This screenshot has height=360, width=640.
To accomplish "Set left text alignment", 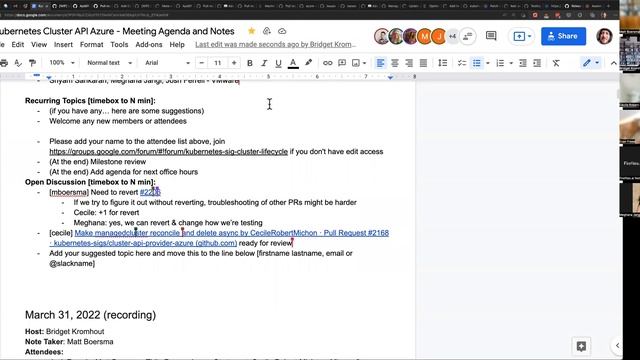I will (x=380, y=63).
